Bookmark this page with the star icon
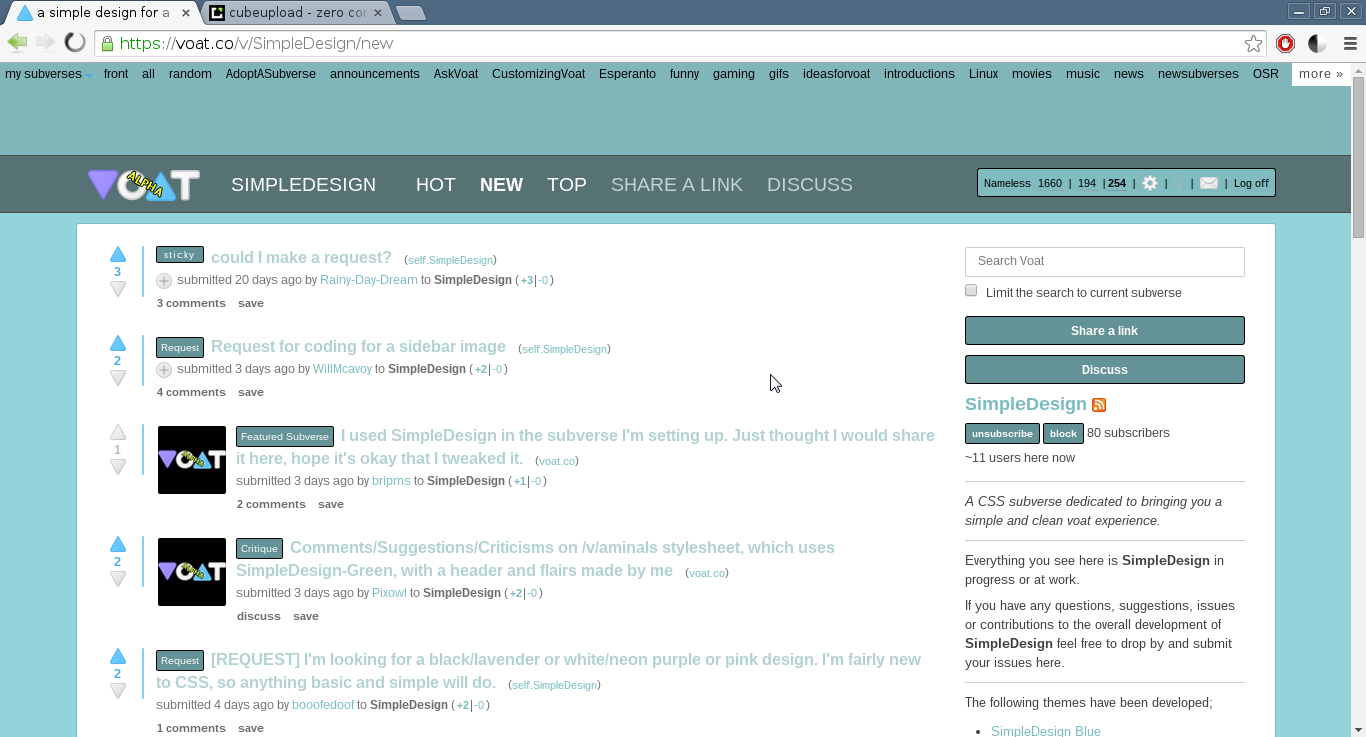 click(x=1253, y=43)
